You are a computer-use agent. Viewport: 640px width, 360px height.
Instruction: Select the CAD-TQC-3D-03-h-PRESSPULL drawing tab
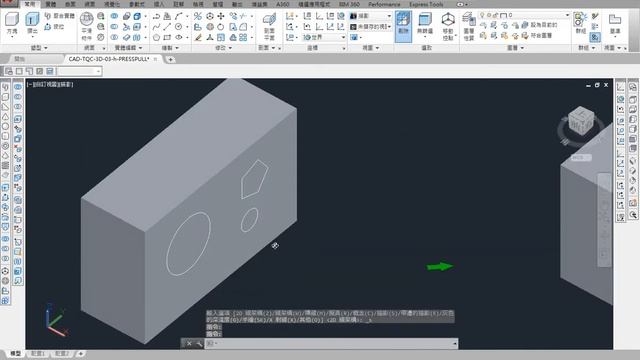point(109,59)
